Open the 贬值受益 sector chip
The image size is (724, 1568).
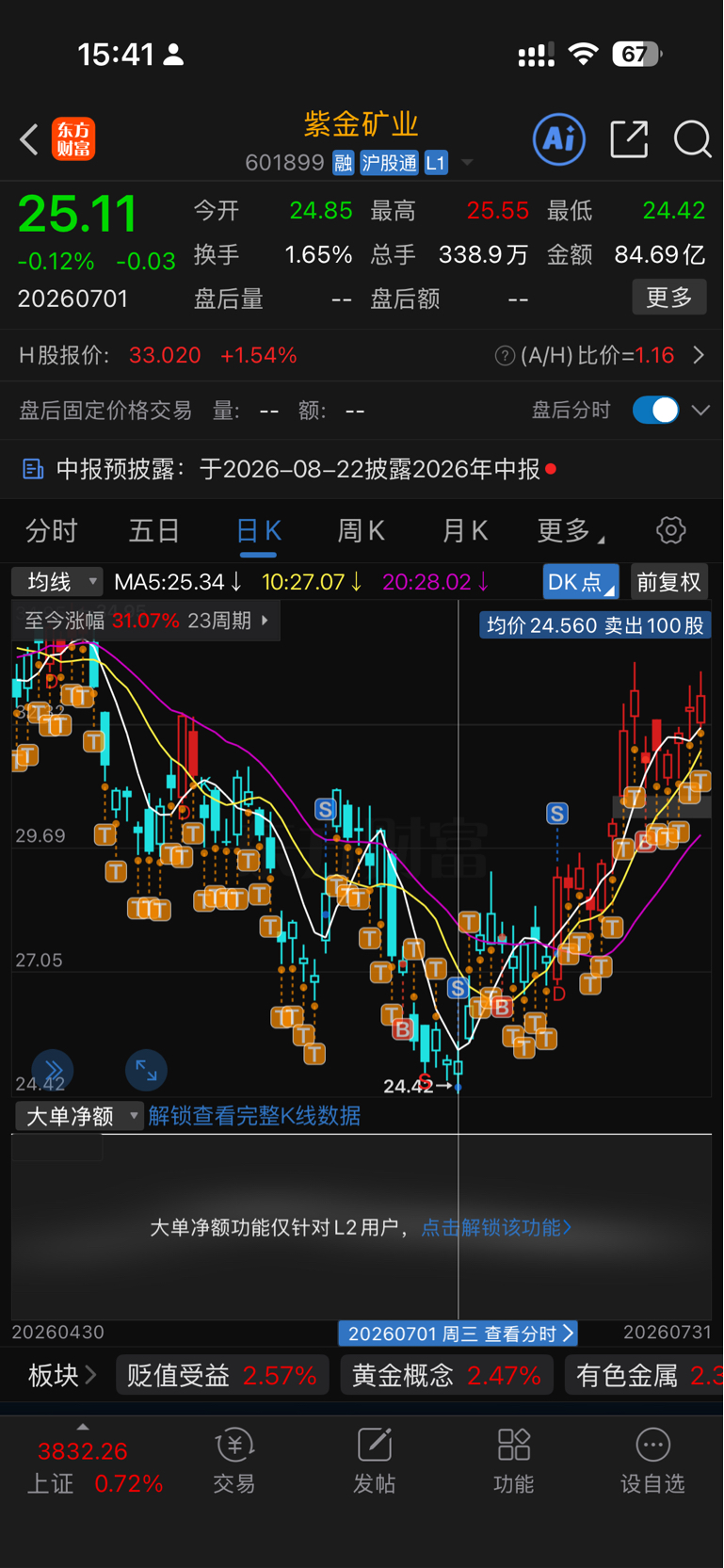222,1375
